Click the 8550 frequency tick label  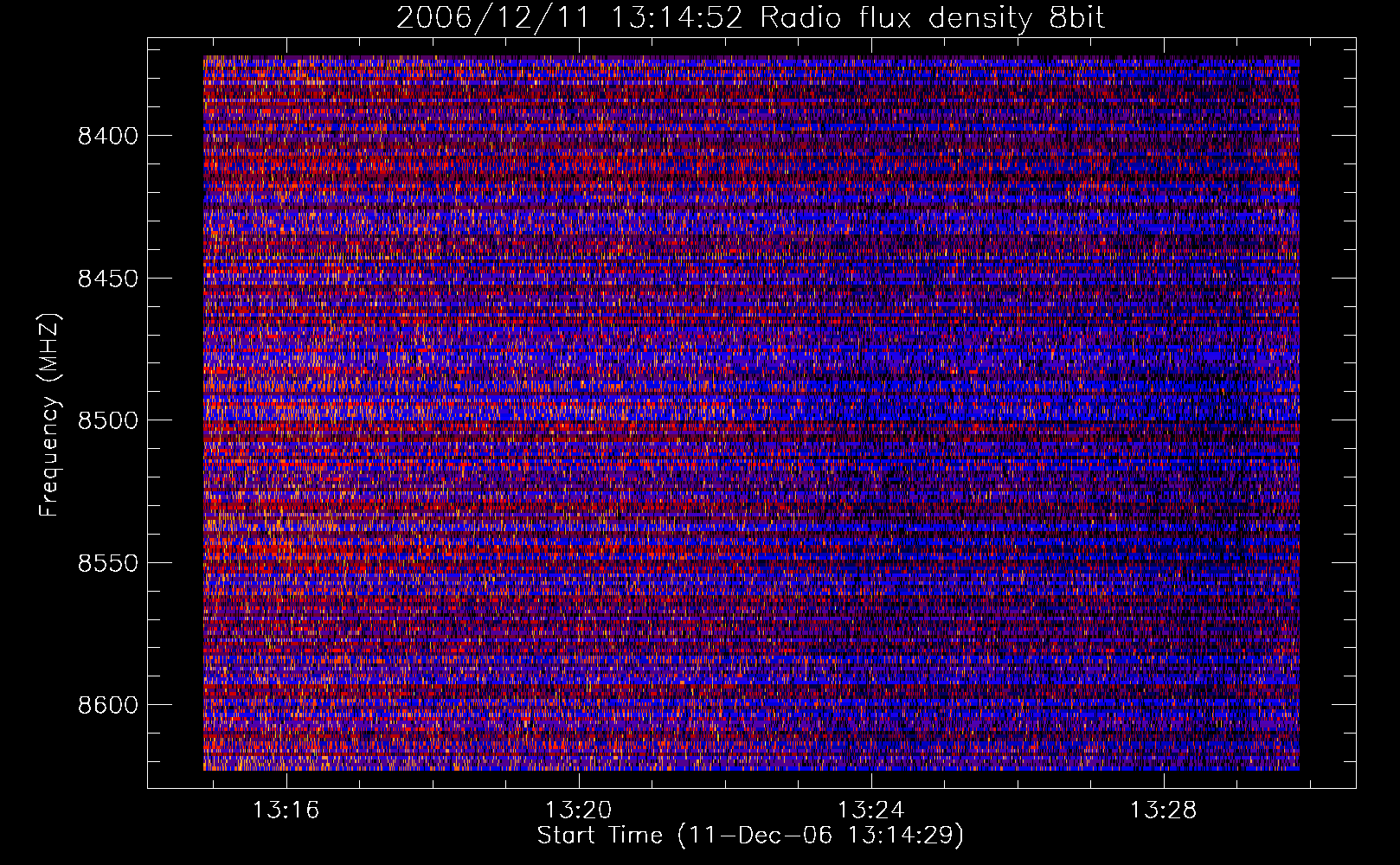click(x=108, y=563)
